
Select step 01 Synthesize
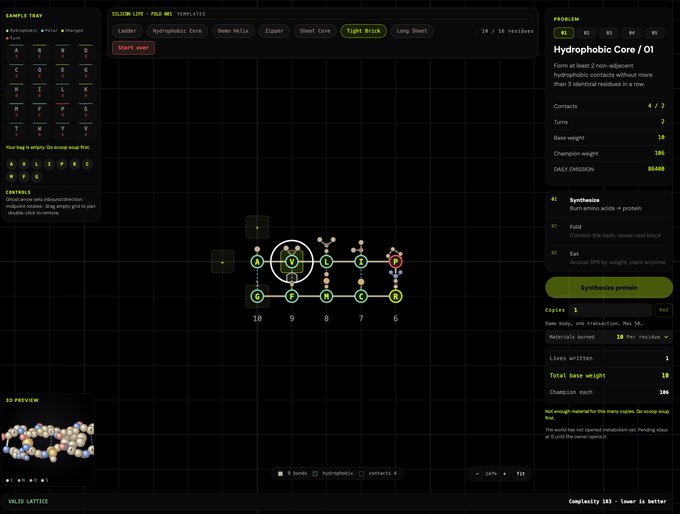(x=609, y=204)
